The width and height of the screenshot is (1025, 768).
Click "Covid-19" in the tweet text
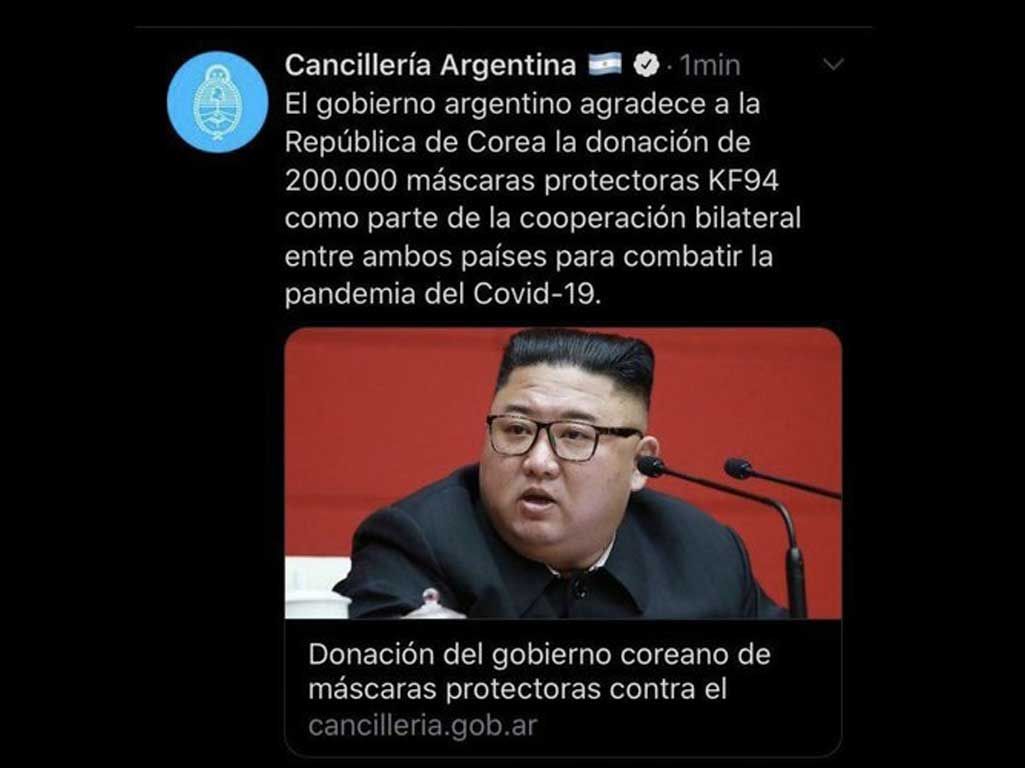(533, 294)
